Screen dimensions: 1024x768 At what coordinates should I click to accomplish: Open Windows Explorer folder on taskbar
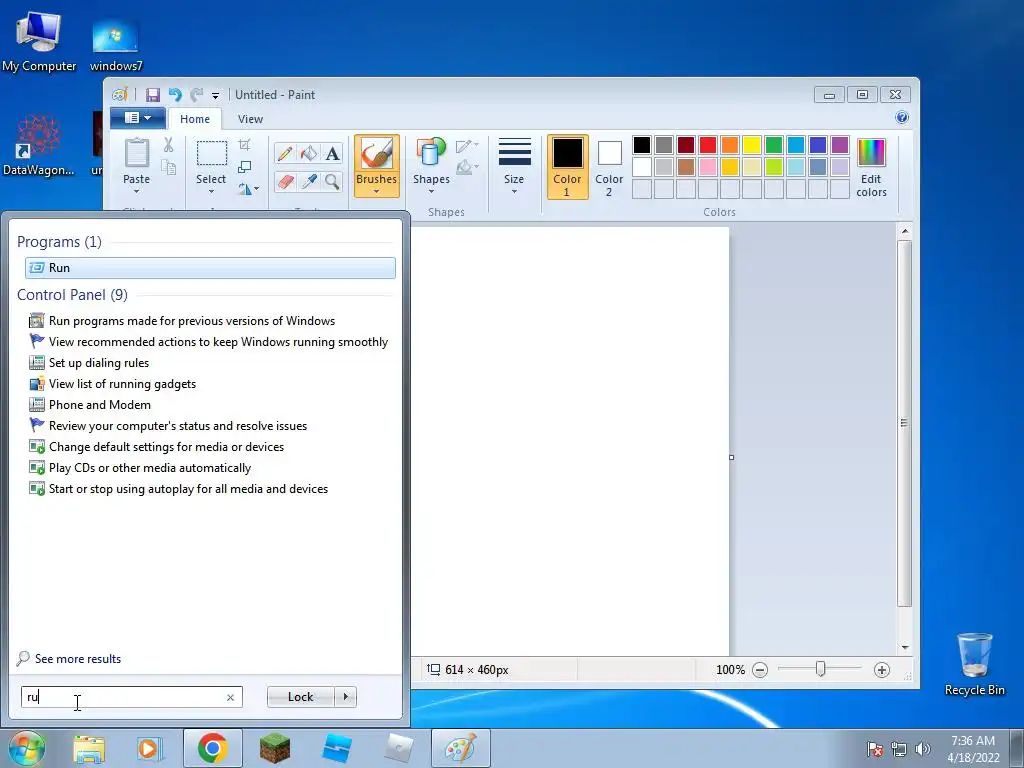(89, 749)
